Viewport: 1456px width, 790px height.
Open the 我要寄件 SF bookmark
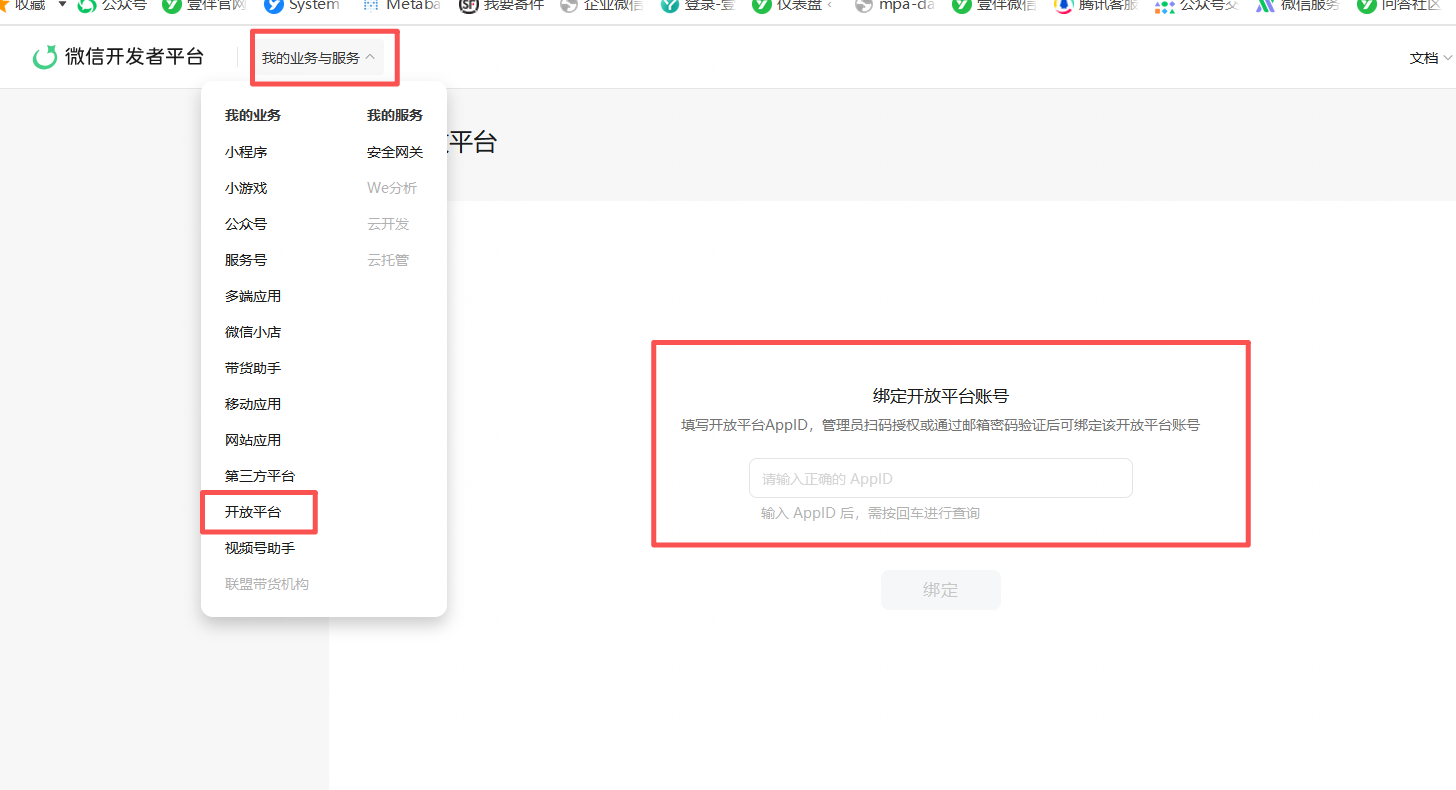[x=501, y=5]
